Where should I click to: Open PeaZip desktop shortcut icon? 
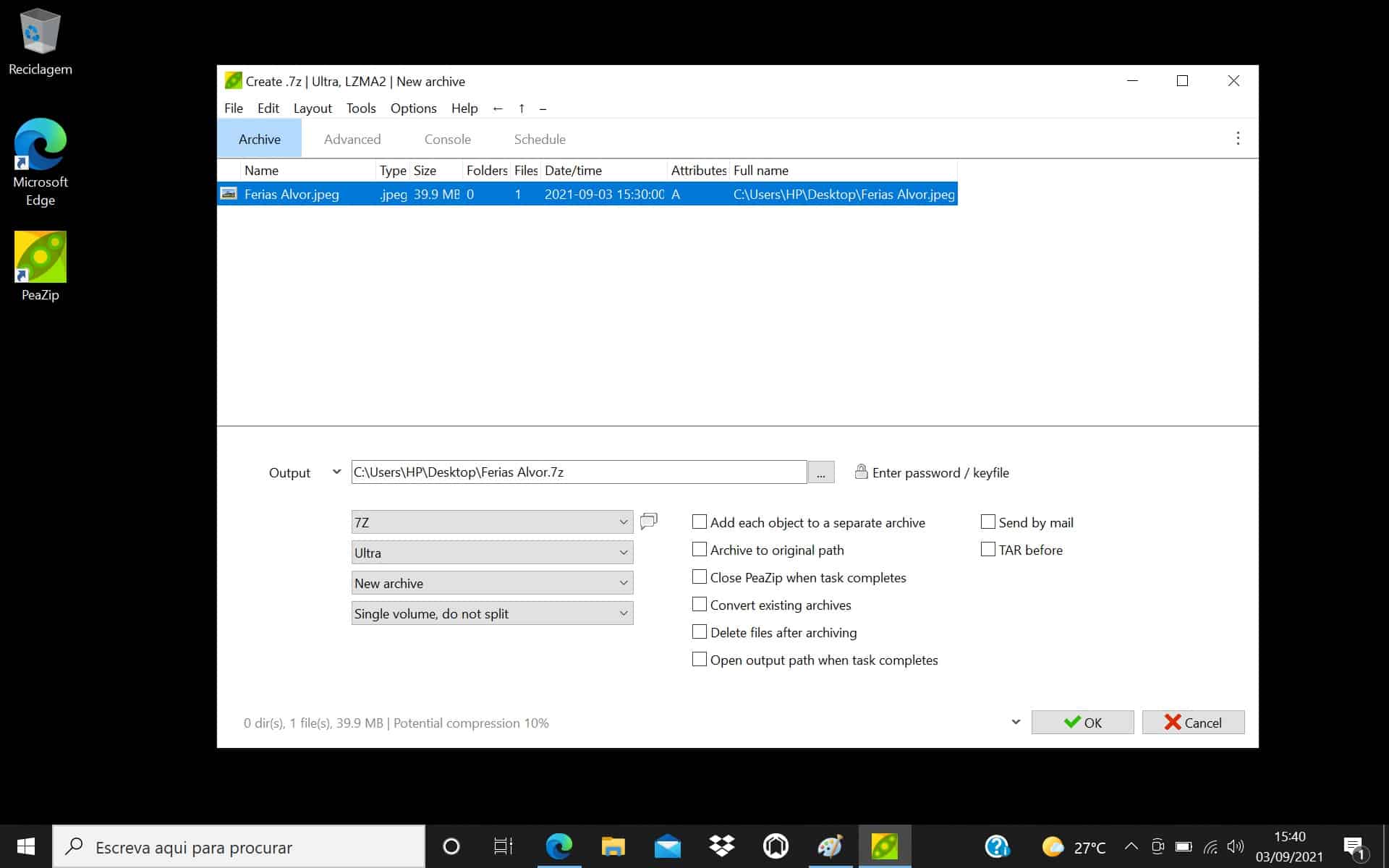click(x=41, y=258)
